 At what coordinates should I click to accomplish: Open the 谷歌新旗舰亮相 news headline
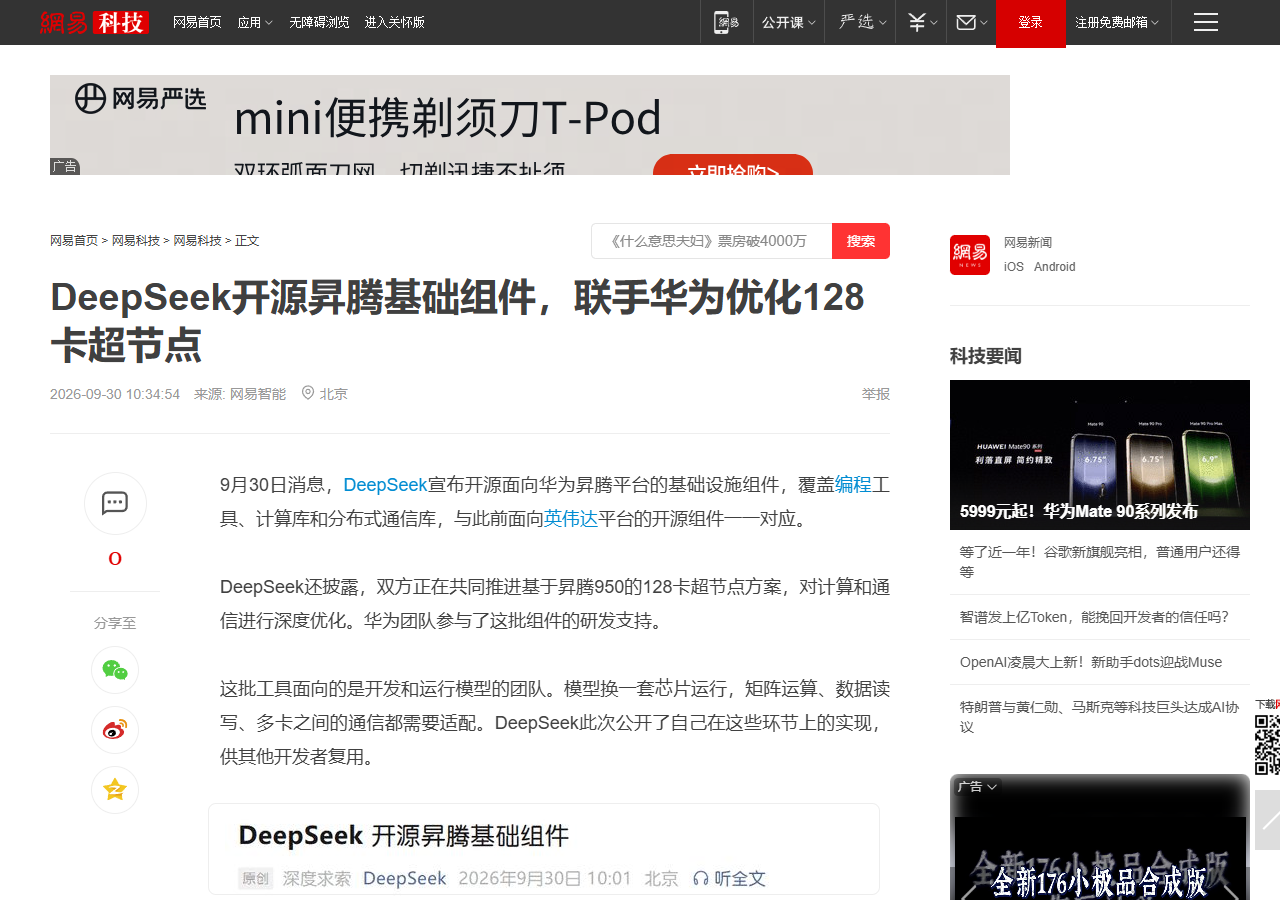pos(1100,562)
